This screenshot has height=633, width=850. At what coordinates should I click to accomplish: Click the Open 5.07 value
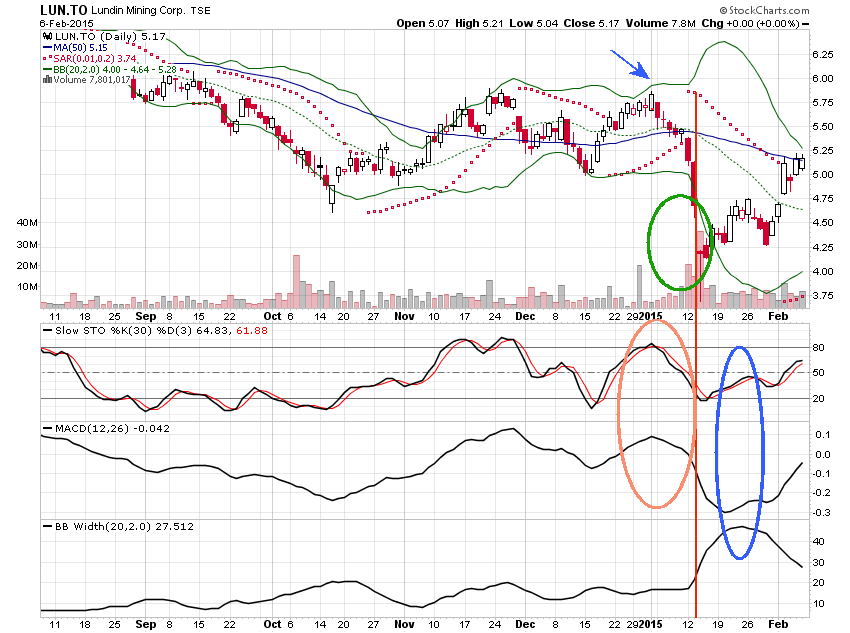coord(422,23)
